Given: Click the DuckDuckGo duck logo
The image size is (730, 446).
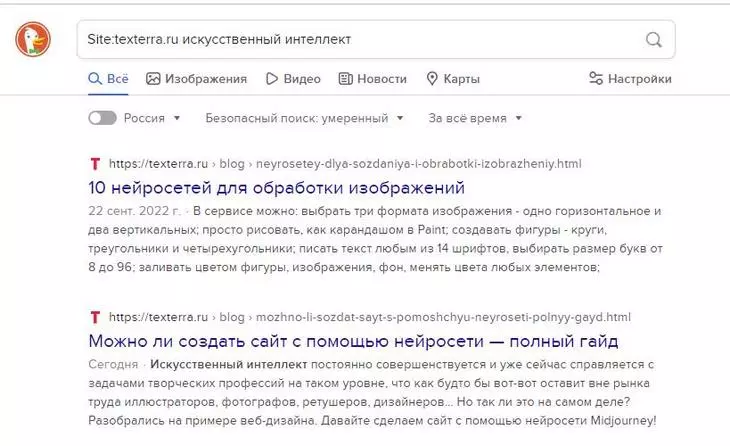Looking at the screenshot, I should pos(33,39).
